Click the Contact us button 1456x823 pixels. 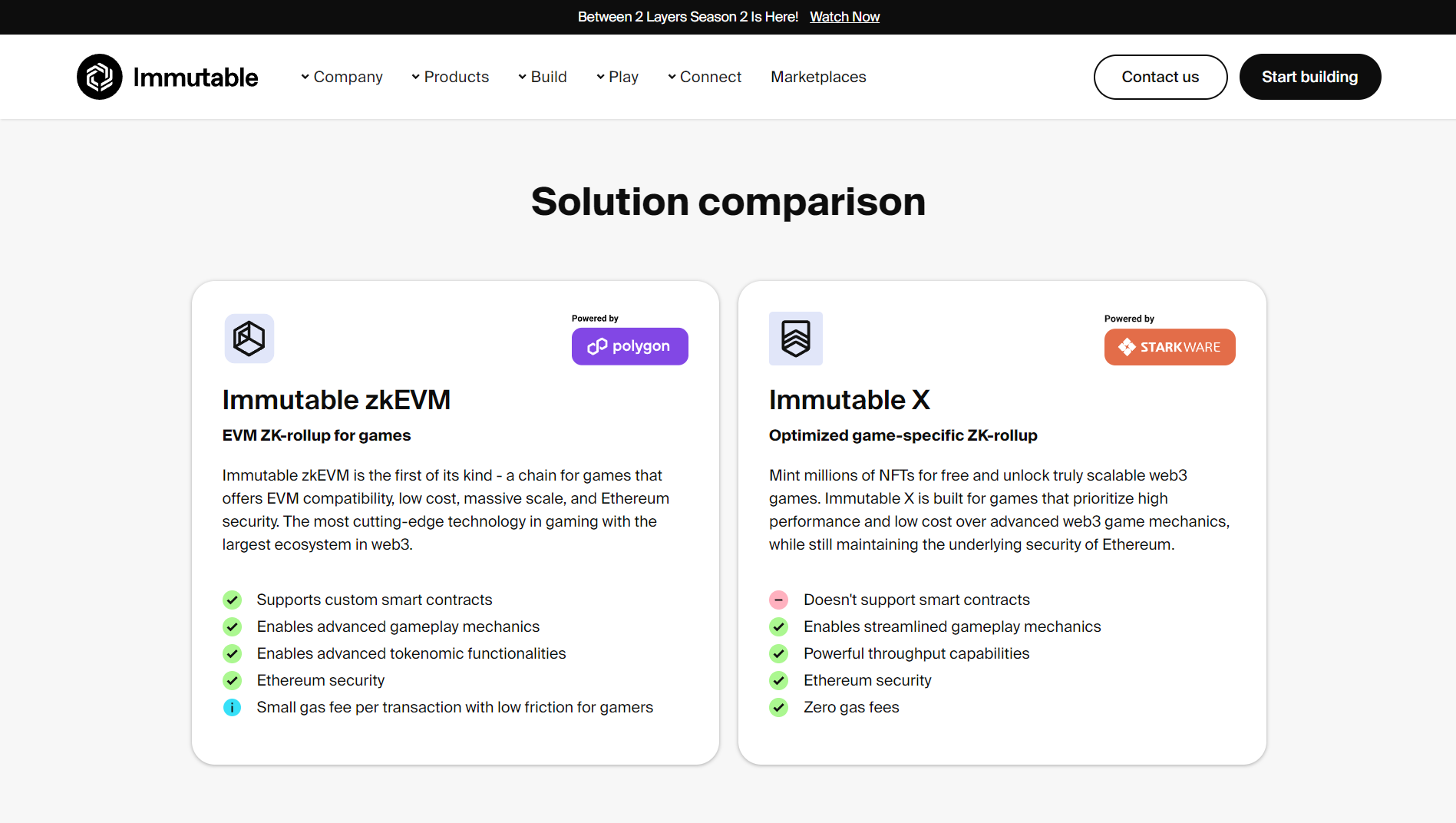coord(1161,77)
